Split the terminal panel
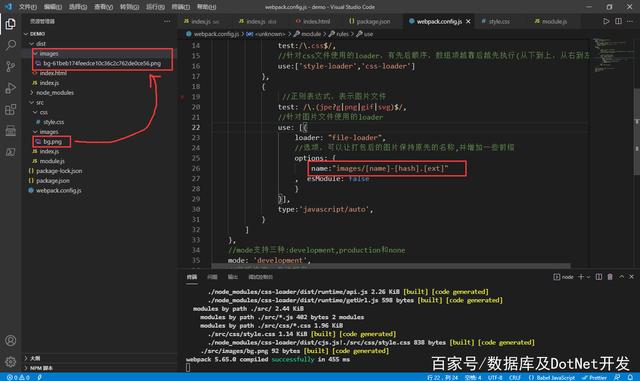Viewport: 640px width, 381px height. click(x=598, y=277)
